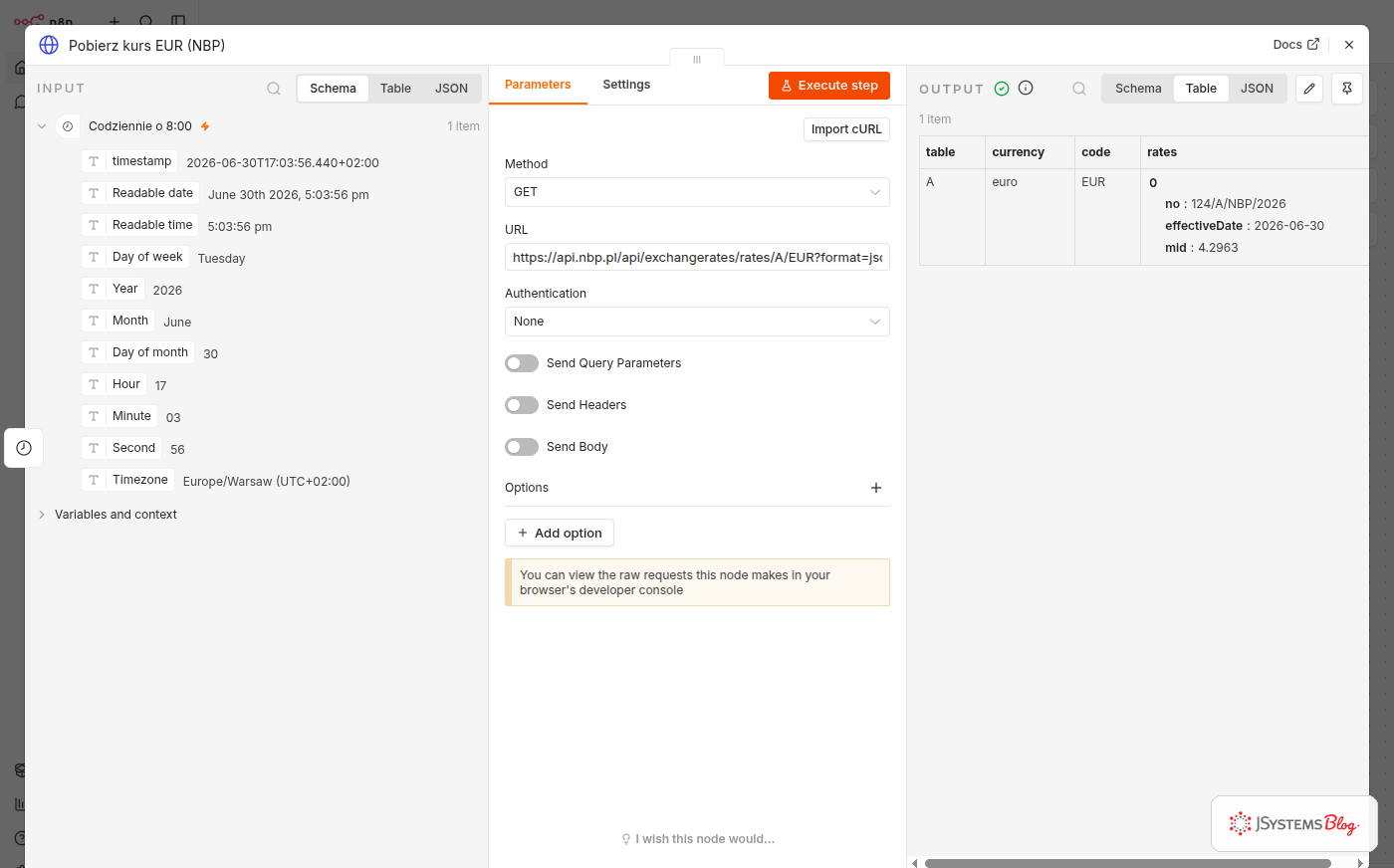
Task: Search the input data
Action: (274, 89)
